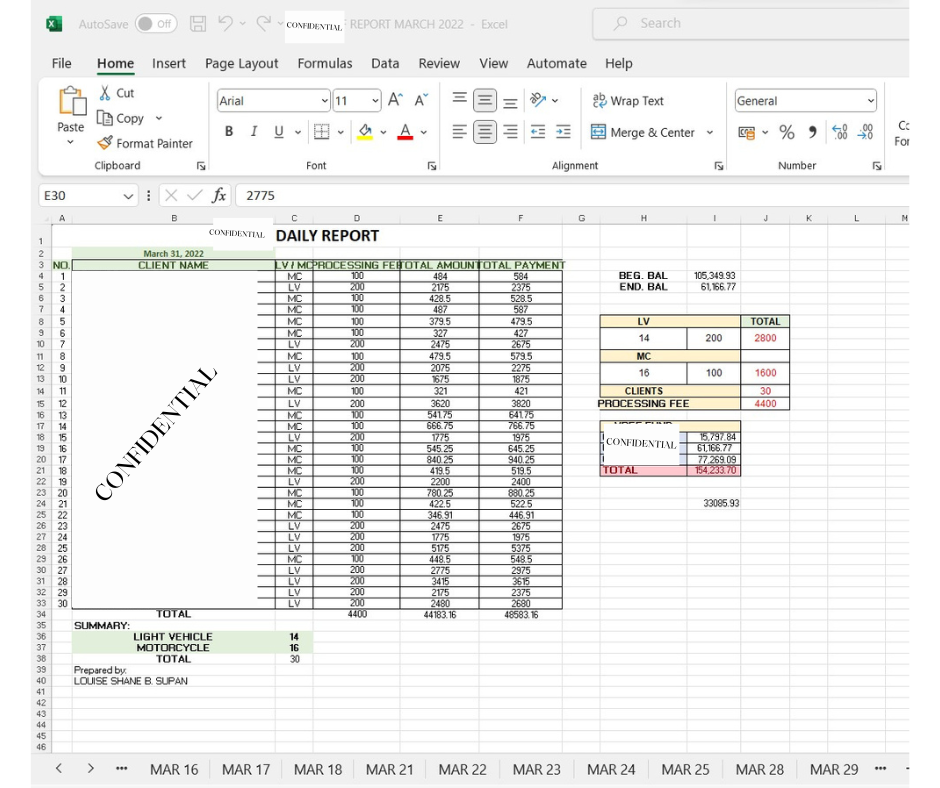This screenshot has height=788, width=940.
Task: Click Decrease Indent icon
Action: tap(538, 132)
